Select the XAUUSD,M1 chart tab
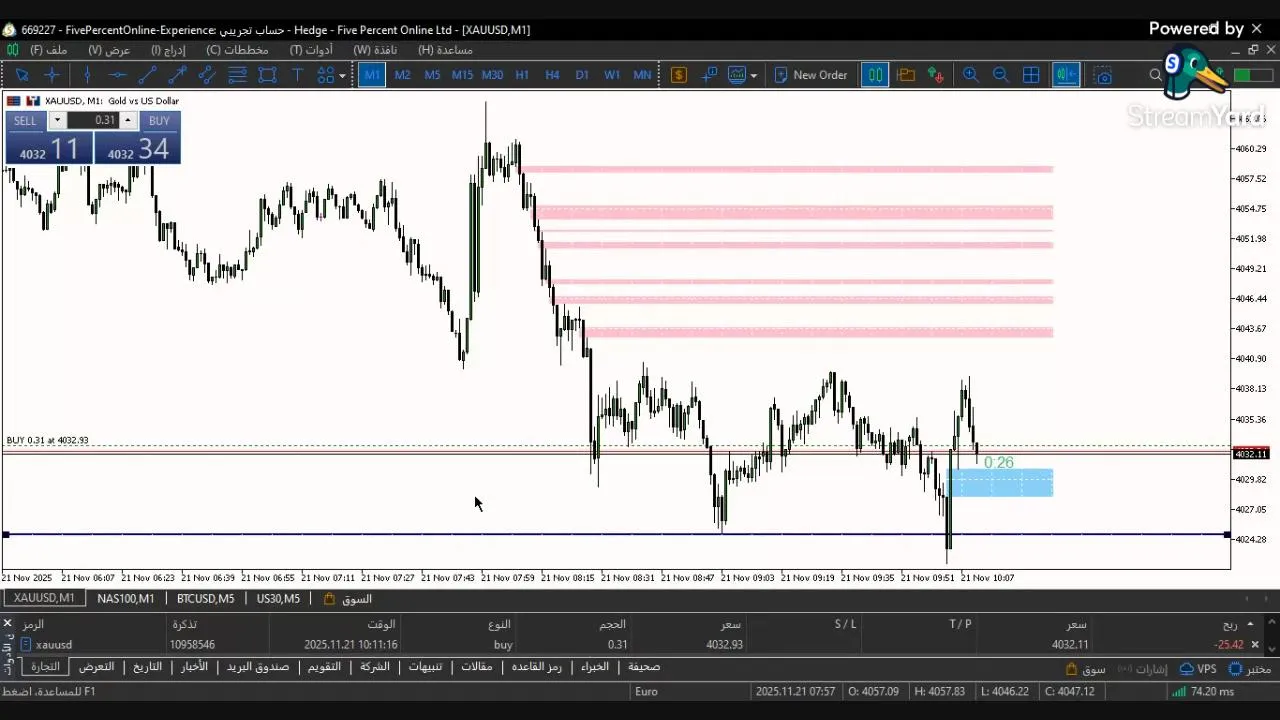 [44, 598]
